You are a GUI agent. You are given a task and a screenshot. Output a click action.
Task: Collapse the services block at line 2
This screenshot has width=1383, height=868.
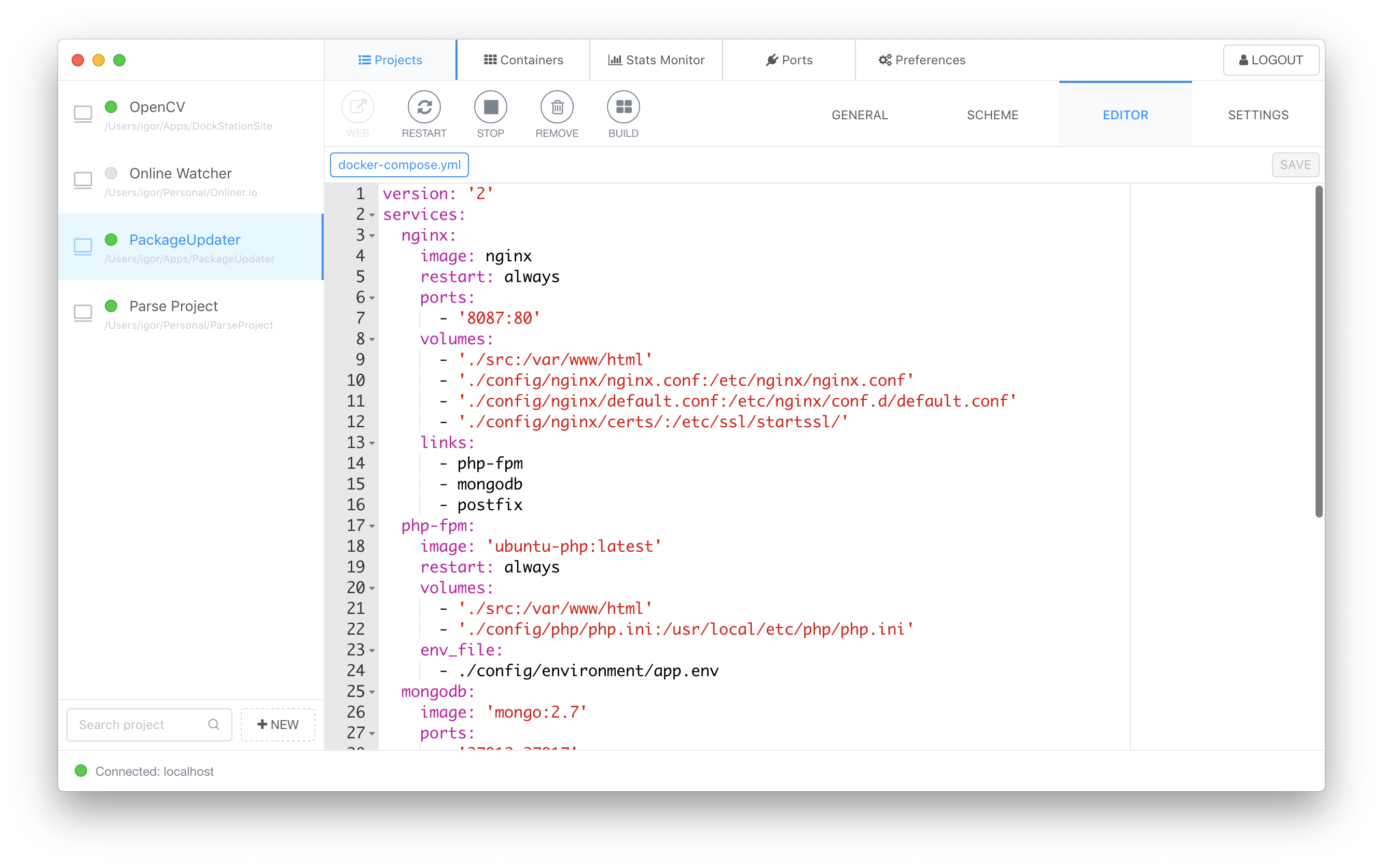click(372, 215)
